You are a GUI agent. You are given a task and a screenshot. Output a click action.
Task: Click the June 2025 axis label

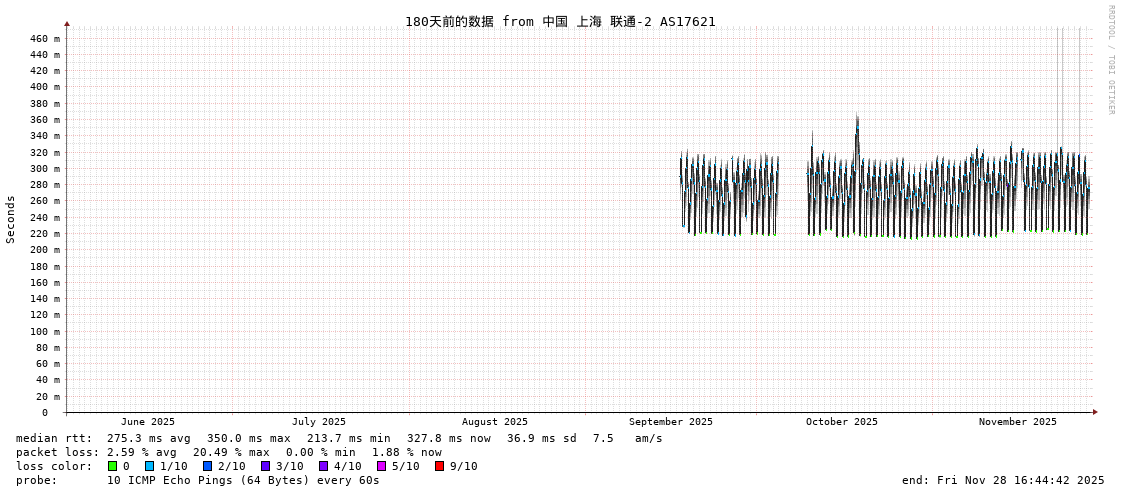(x=148, y=422)
